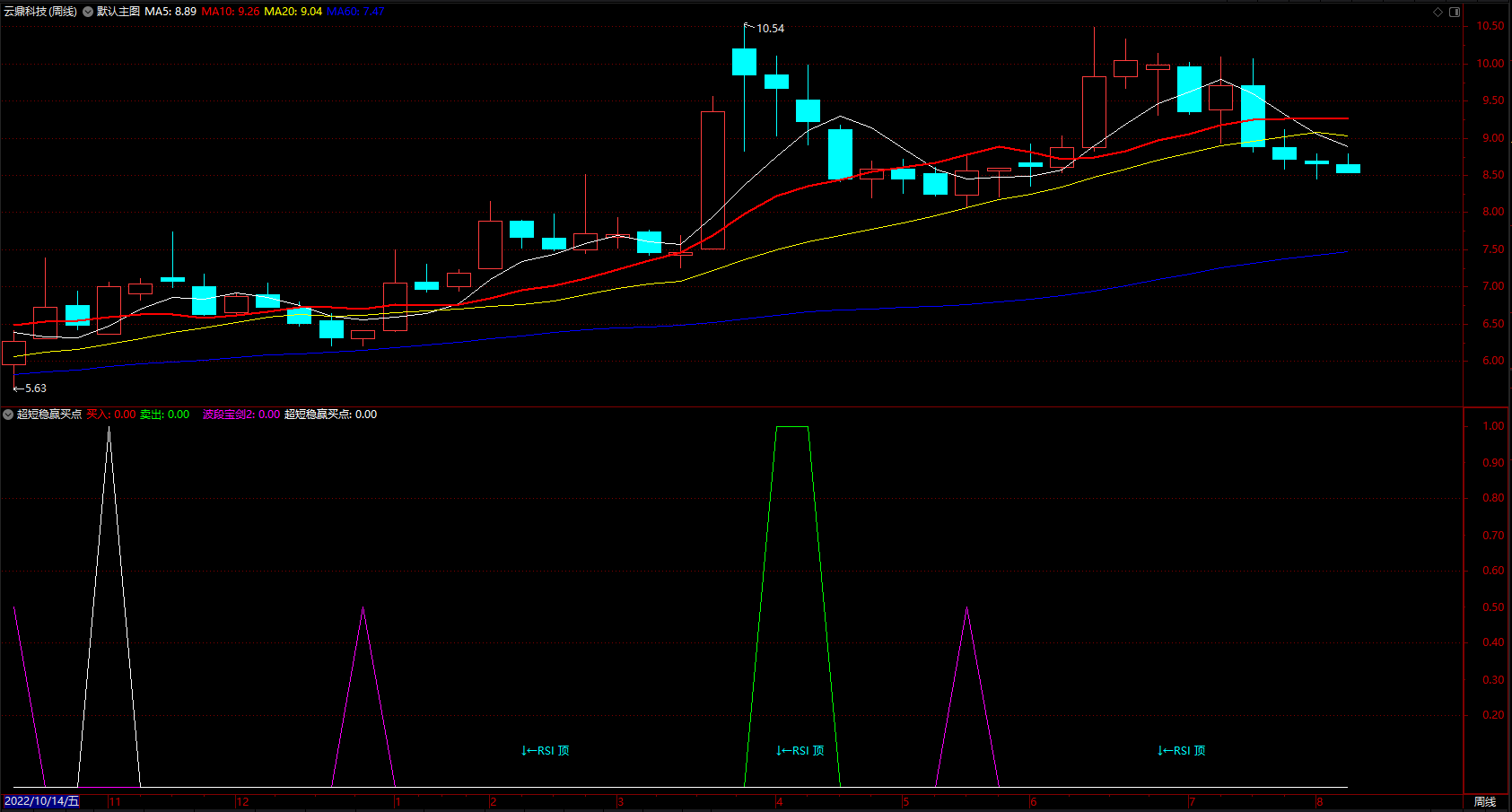Click the MA20: 9.04 indicator value
The width and height of the screenshot is (1512, 812).
pyautogui.click(x=293, y=12)
